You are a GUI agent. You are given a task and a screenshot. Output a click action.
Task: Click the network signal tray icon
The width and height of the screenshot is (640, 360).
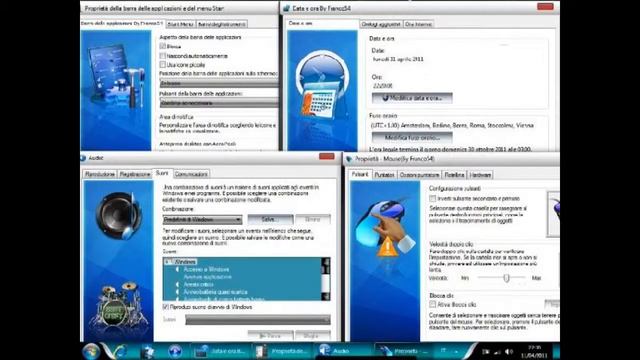[x=497, y=351]
